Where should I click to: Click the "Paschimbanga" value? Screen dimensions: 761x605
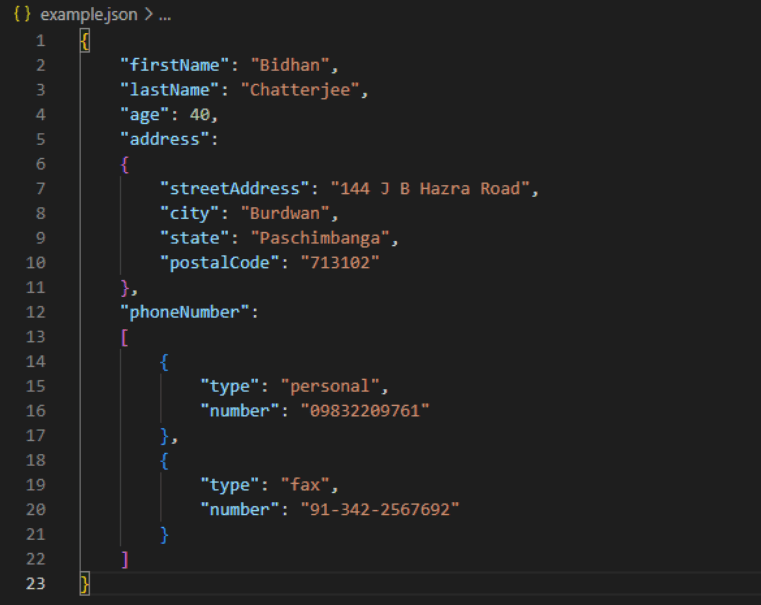click(x=320, y=238)
